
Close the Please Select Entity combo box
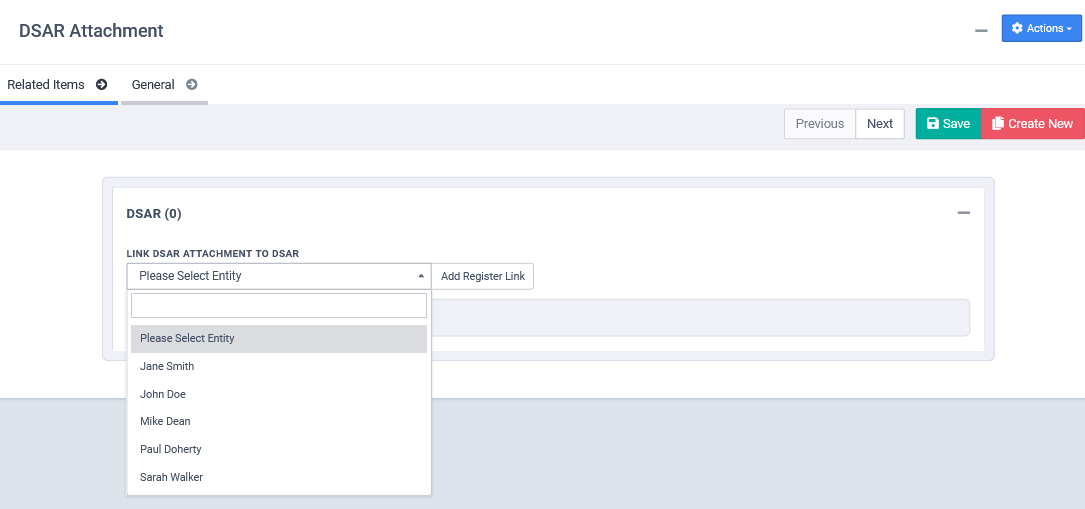click(x=279, y=276)
